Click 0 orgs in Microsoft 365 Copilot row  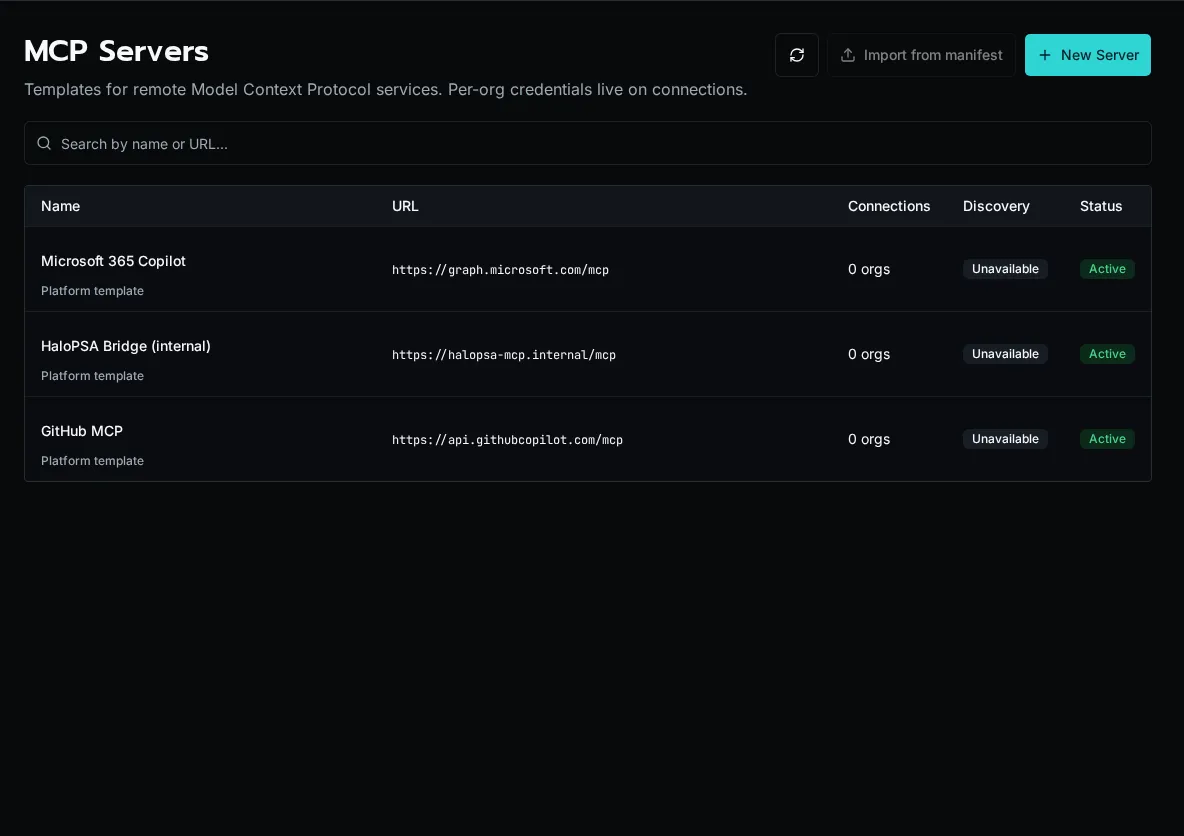(869, 269)
